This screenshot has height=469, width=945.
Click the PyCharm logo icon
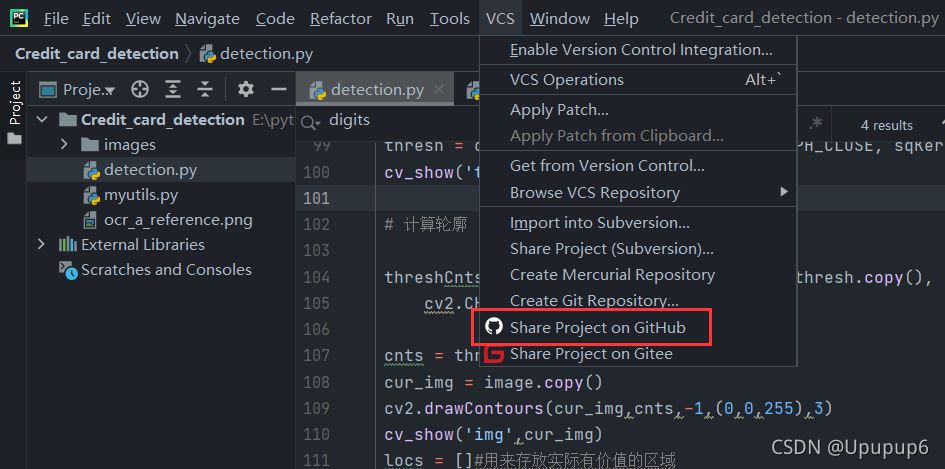20,18
